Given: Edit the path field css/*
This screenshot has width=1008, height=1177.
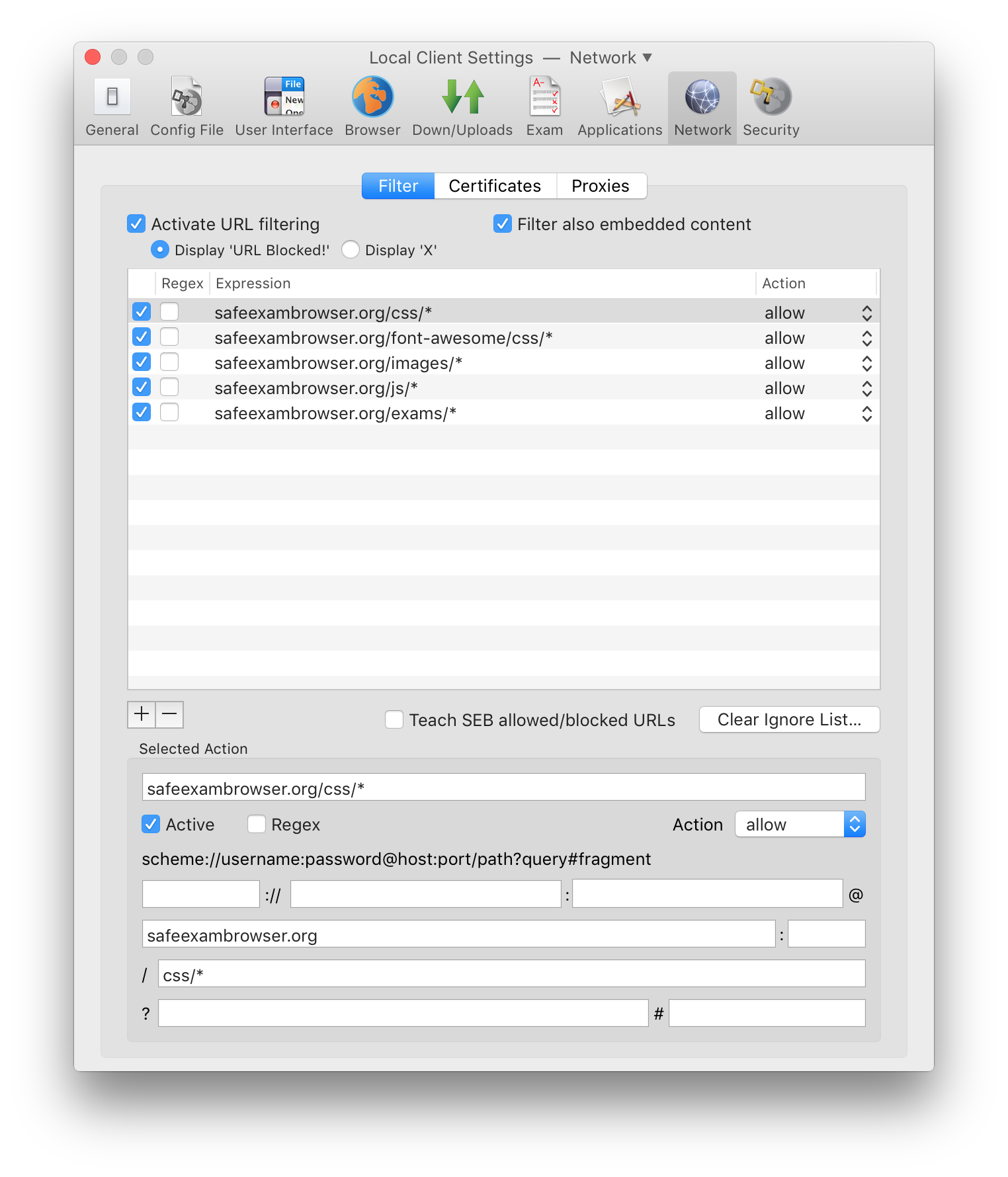Looking at the screenshot, I should tap(511, 973).
